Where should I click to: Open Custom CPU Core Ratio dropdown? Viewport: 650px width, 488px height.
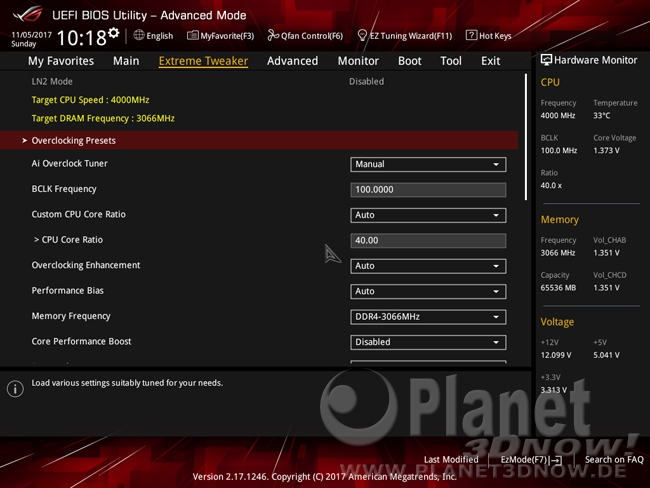[x=428, y=215]
